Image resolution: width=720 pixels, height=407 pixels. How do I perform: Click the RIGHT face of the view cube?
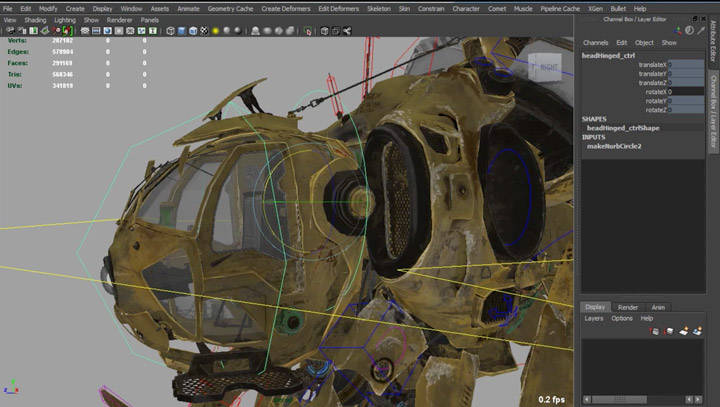(x=546, y=68)
